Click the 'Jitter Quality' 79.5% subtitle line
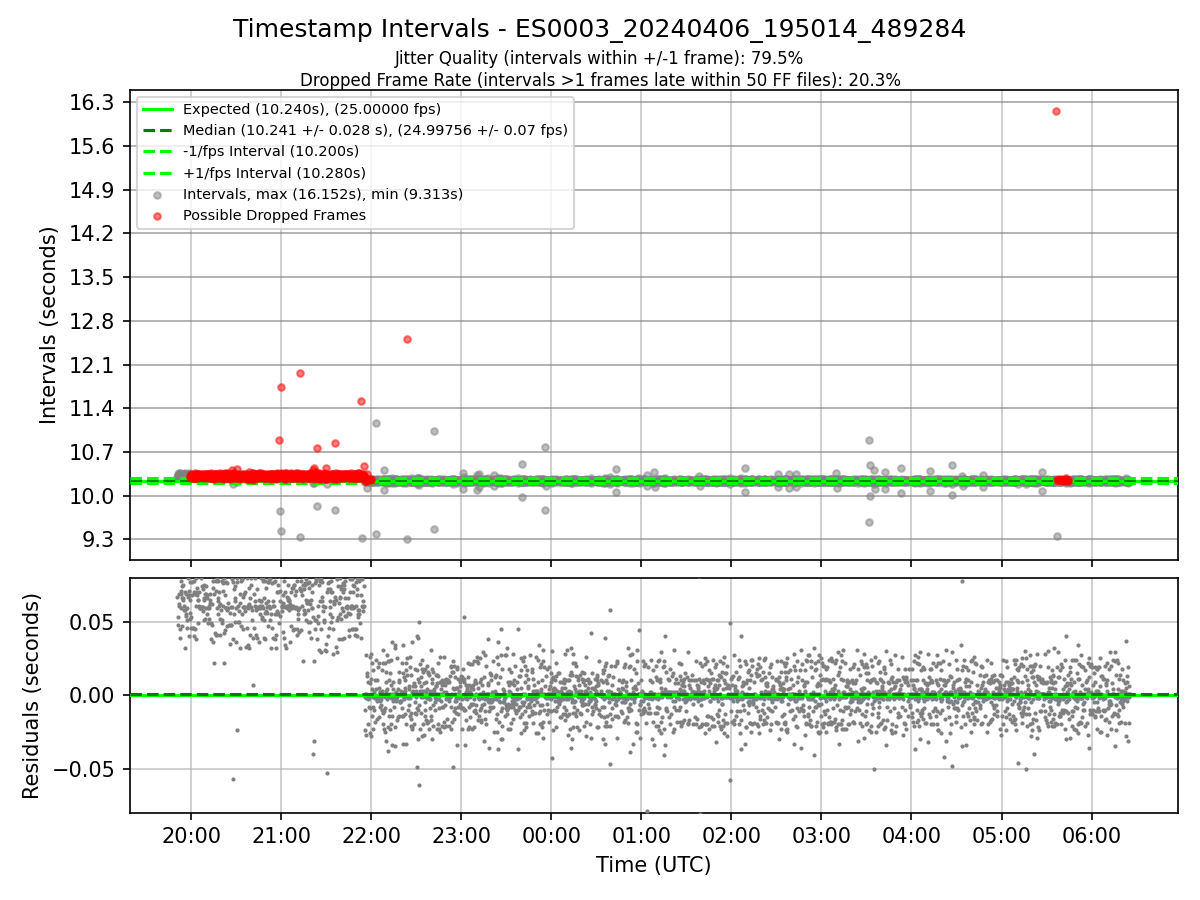The height and width of the screenshot is (900, 1200). (599, 58)
